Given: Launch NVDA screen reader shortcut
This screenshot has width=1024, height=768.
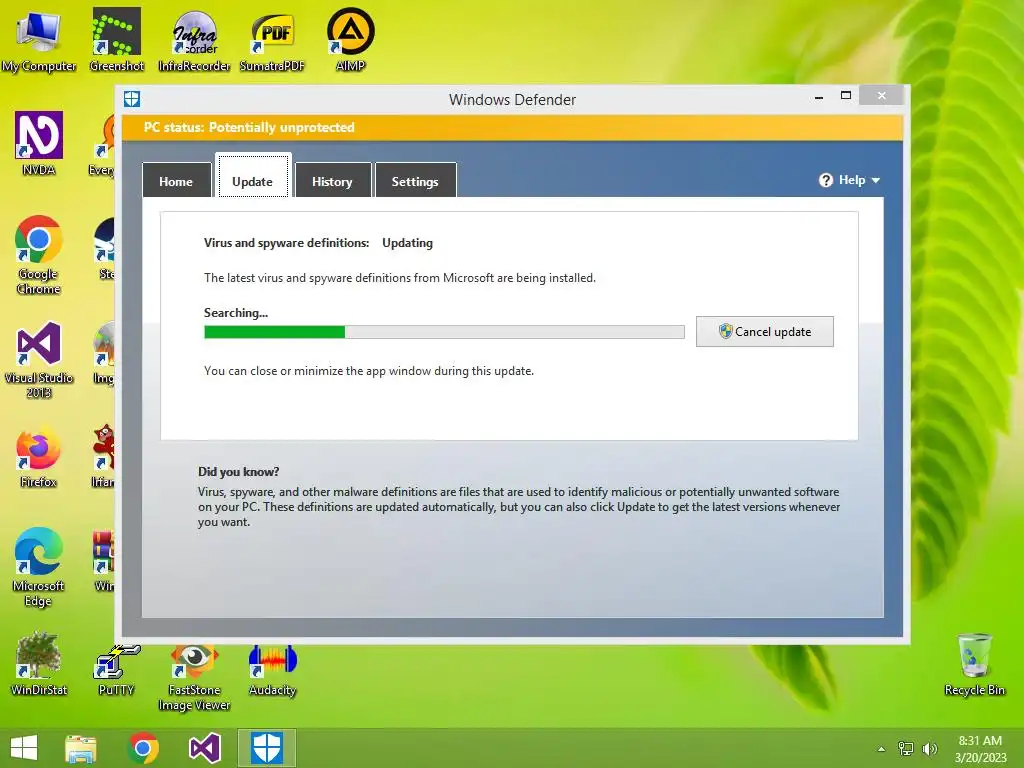Looking at the screenshot, I should (39, 144).
